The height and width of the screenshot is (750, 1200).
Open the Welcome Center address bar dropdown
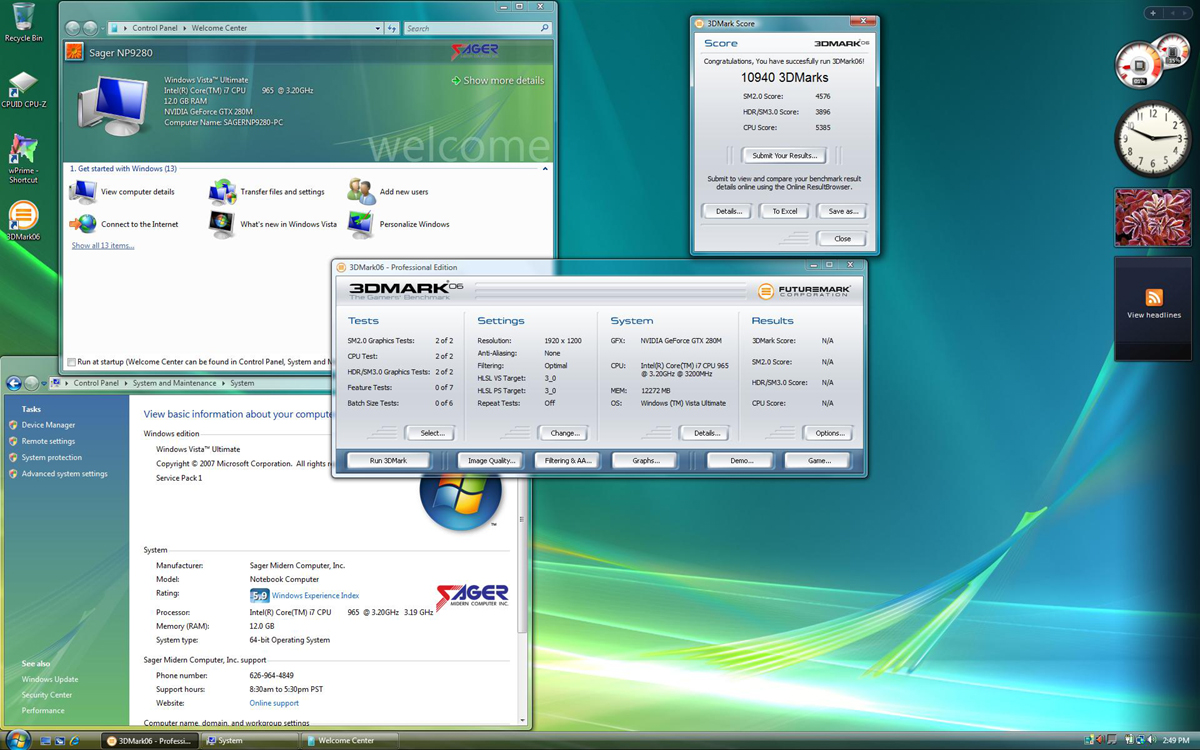pos(378,28)
